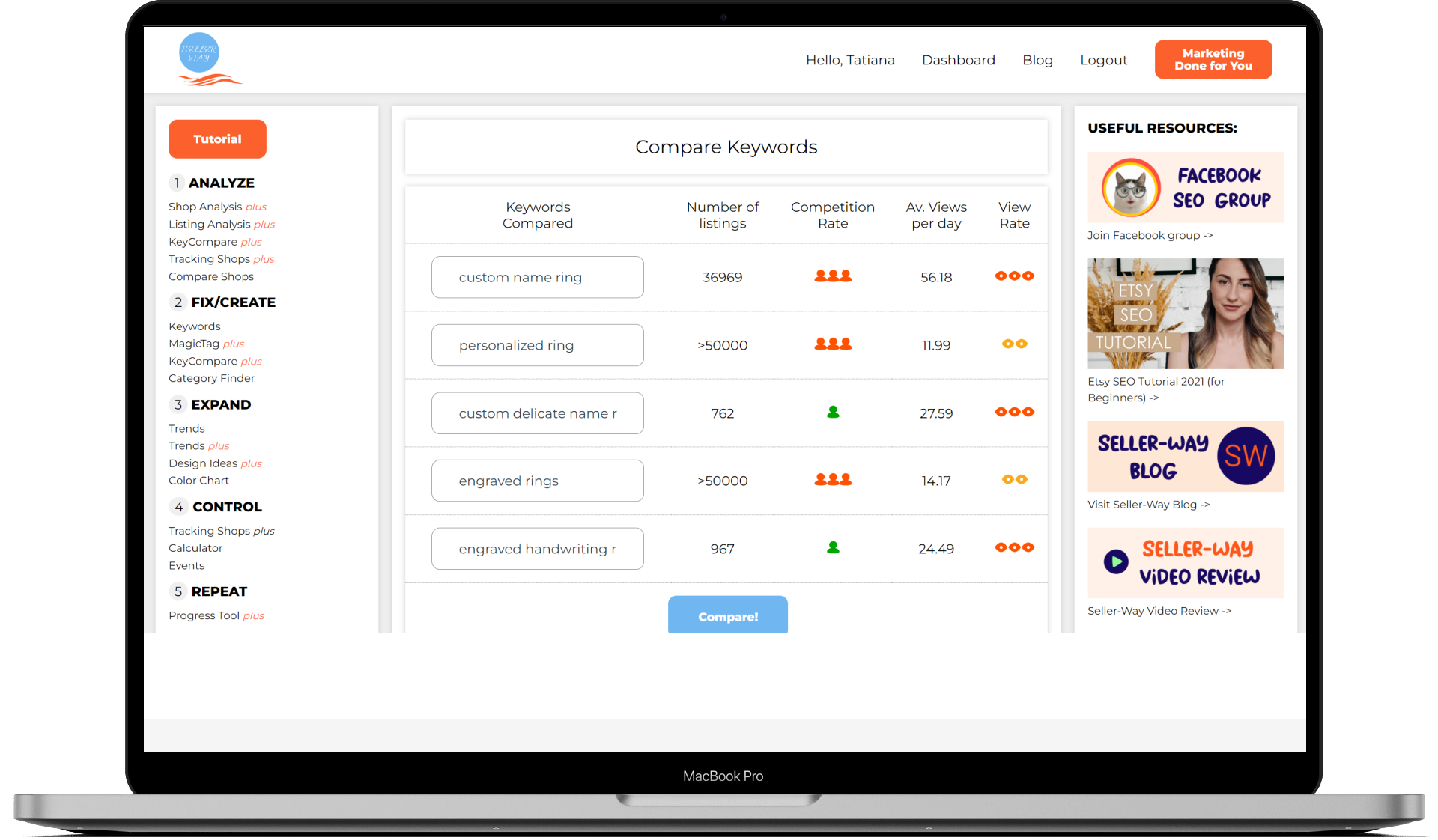Click Visit Seller-Way Blog link

(1148, 505)
